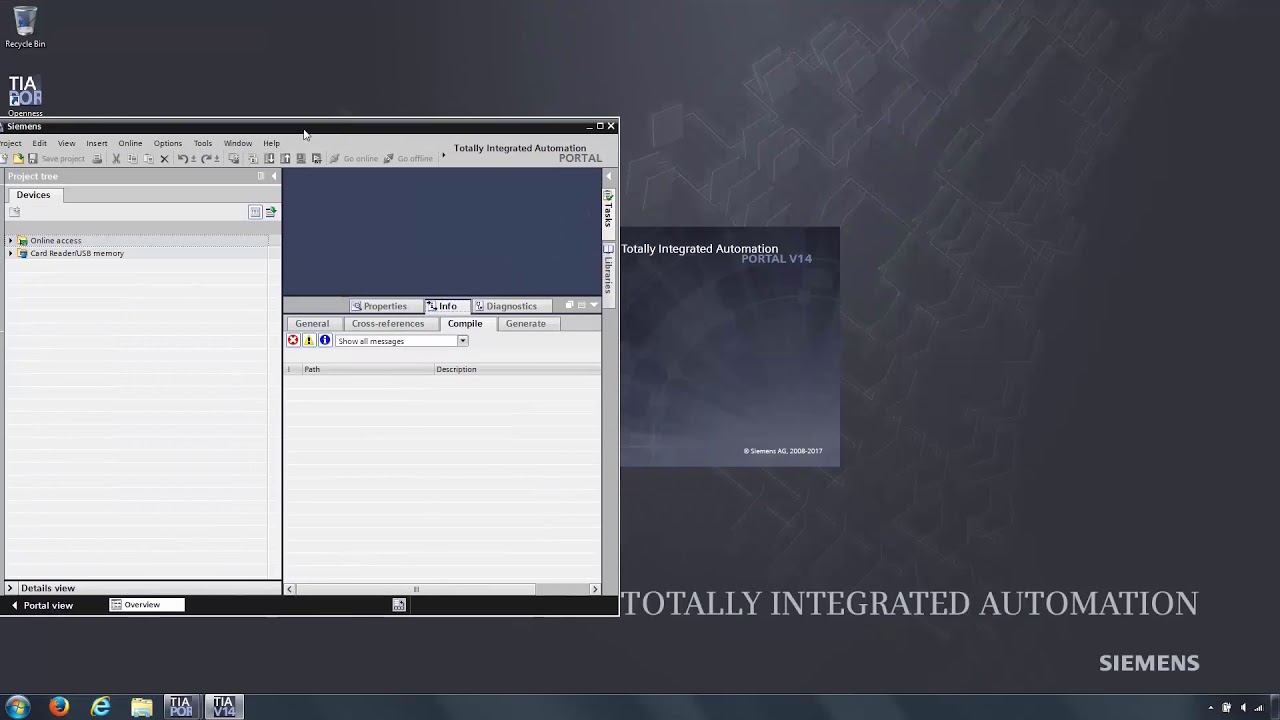Toggle the blue information messages filter
This screenshot has width=1280, height=720.
click(325, 341)
